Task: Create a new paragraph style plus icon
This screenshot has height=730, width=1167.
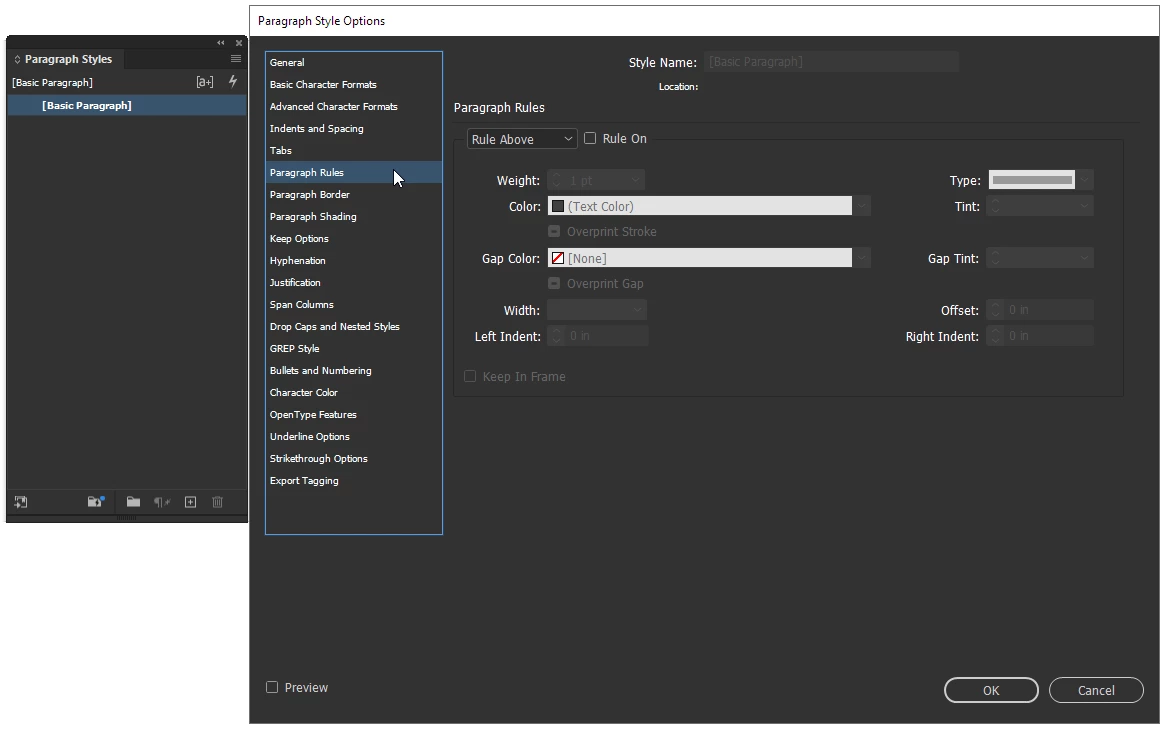Action: [191, 502]
